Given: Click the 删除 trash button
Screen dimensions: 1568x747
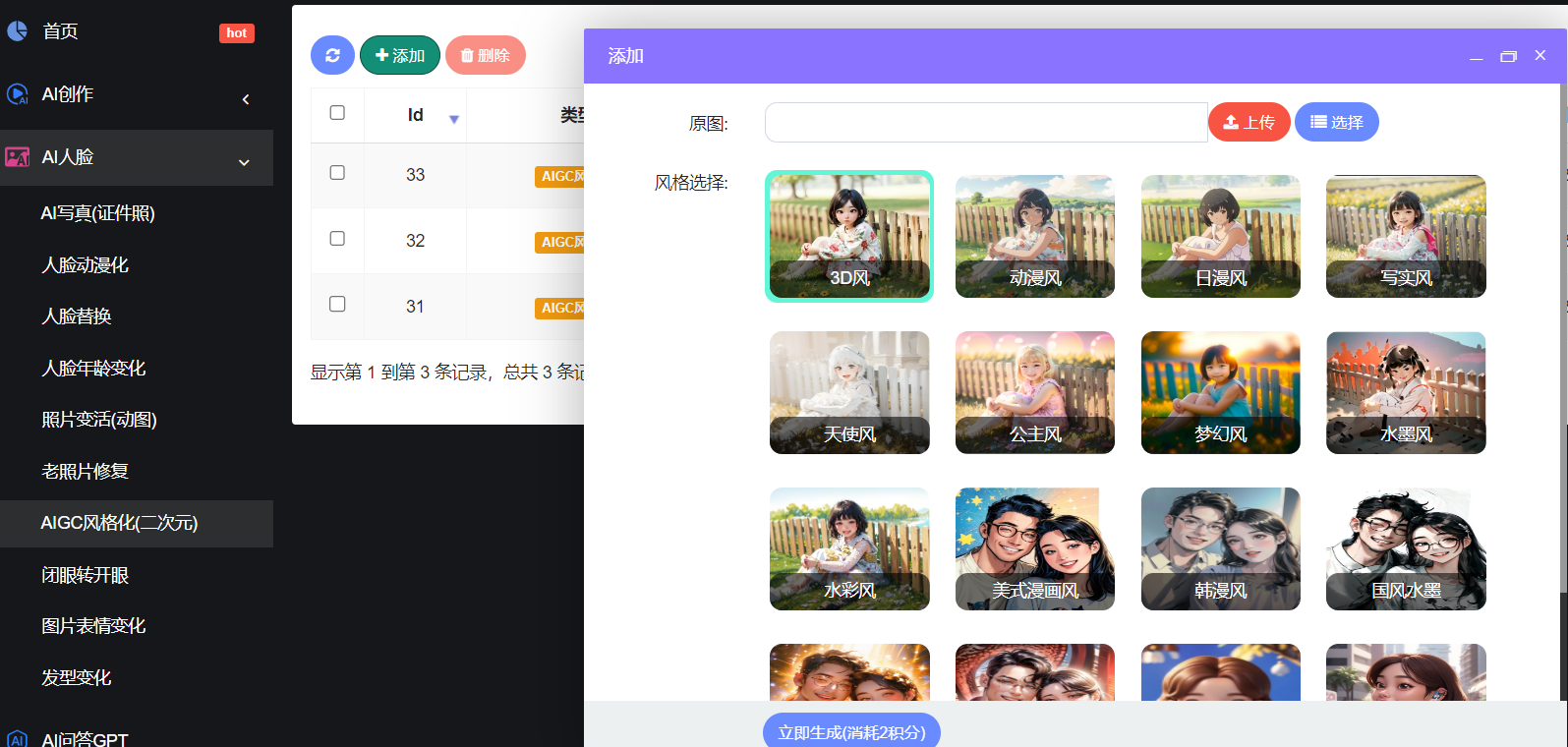Looking at the screenshot, I should (x=486, y=55).
